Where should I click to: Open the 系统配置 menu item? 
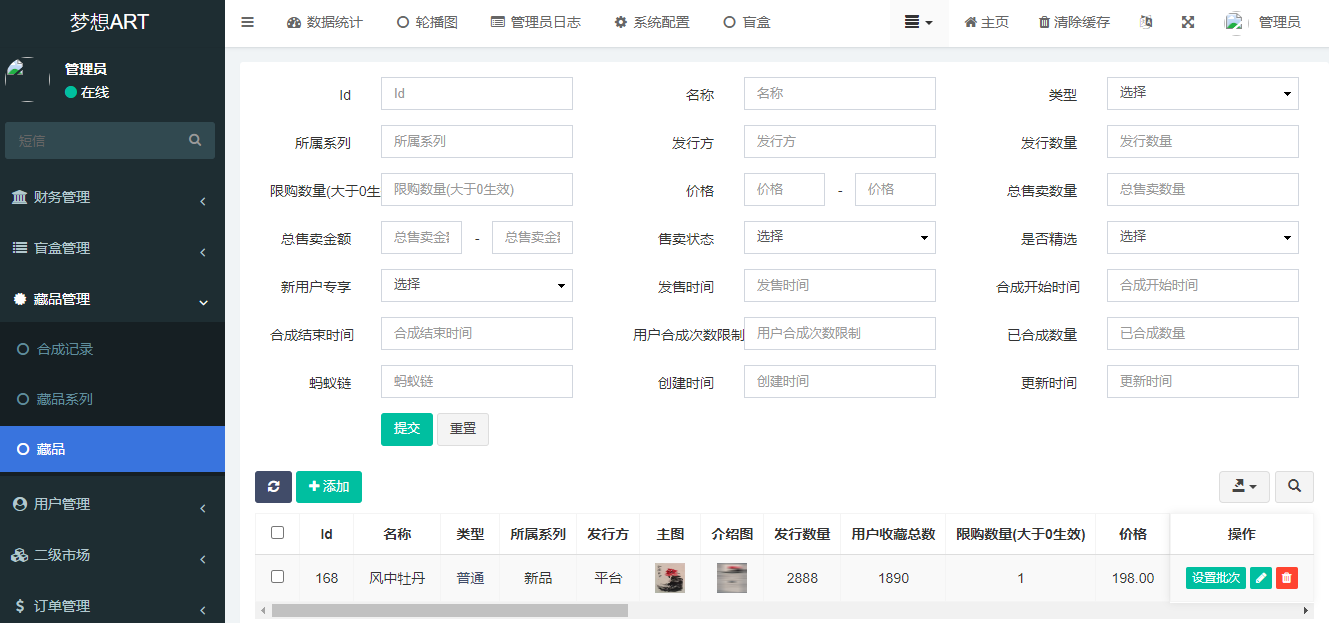651,21
